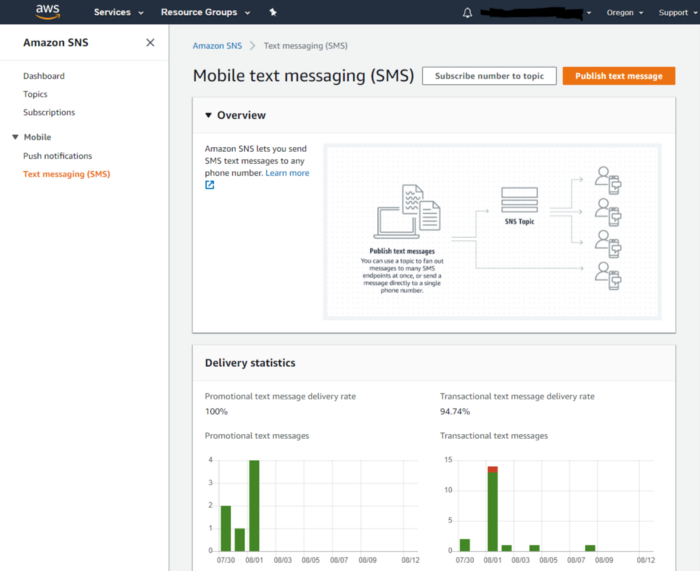Image resolution: width=700 pixels, height=571 pixels.
Task: Collapse the Mobile section triangle
Action: [x=15, y=137]
